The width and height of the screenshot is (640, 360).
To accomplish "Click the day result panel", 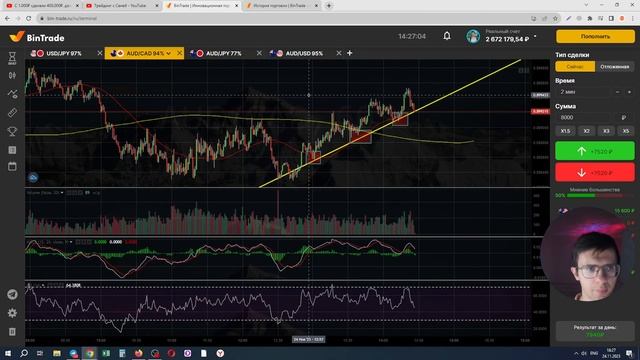I will click(x=595, y=331).
